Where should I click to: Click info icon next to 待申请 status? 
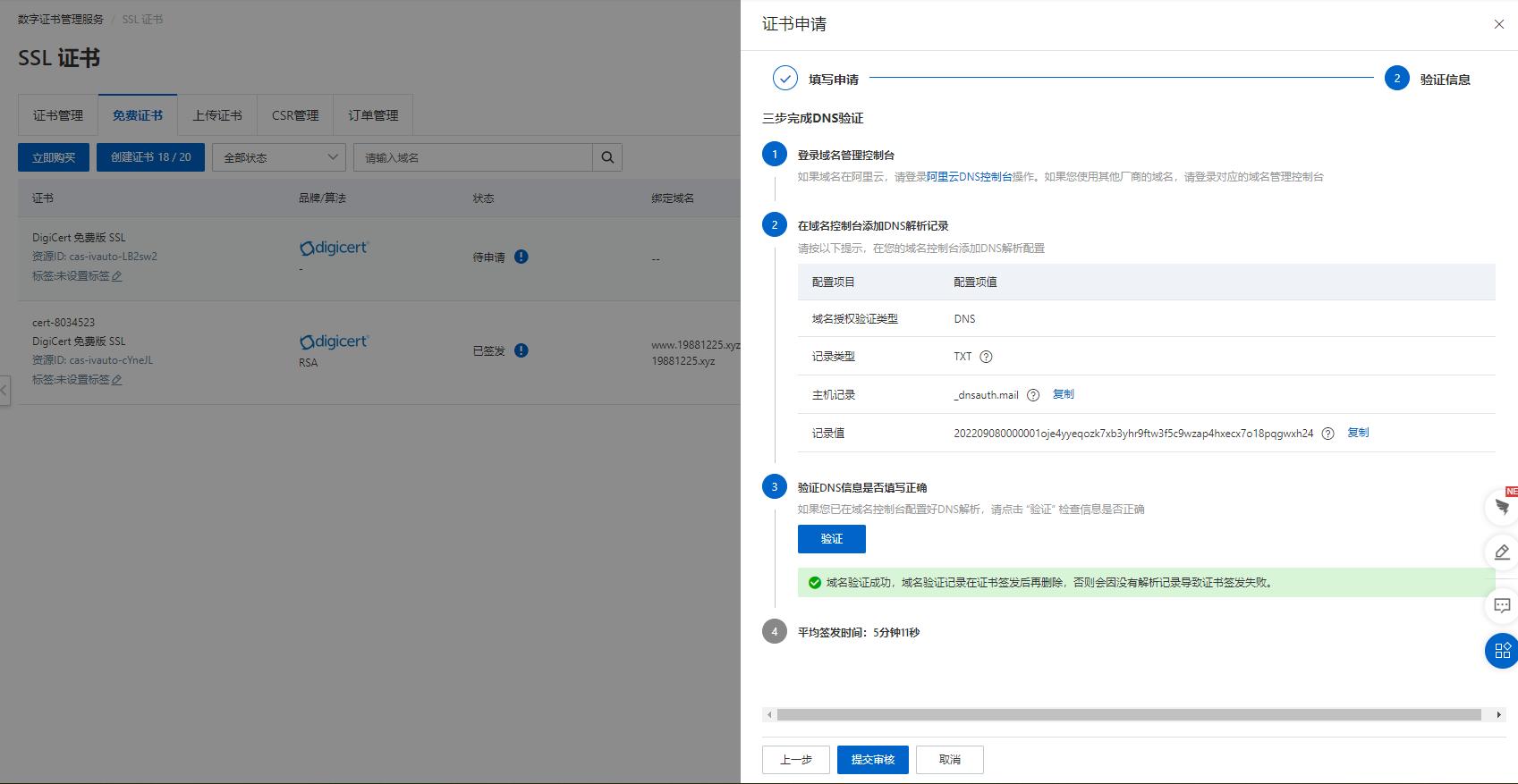click(522, 257)
